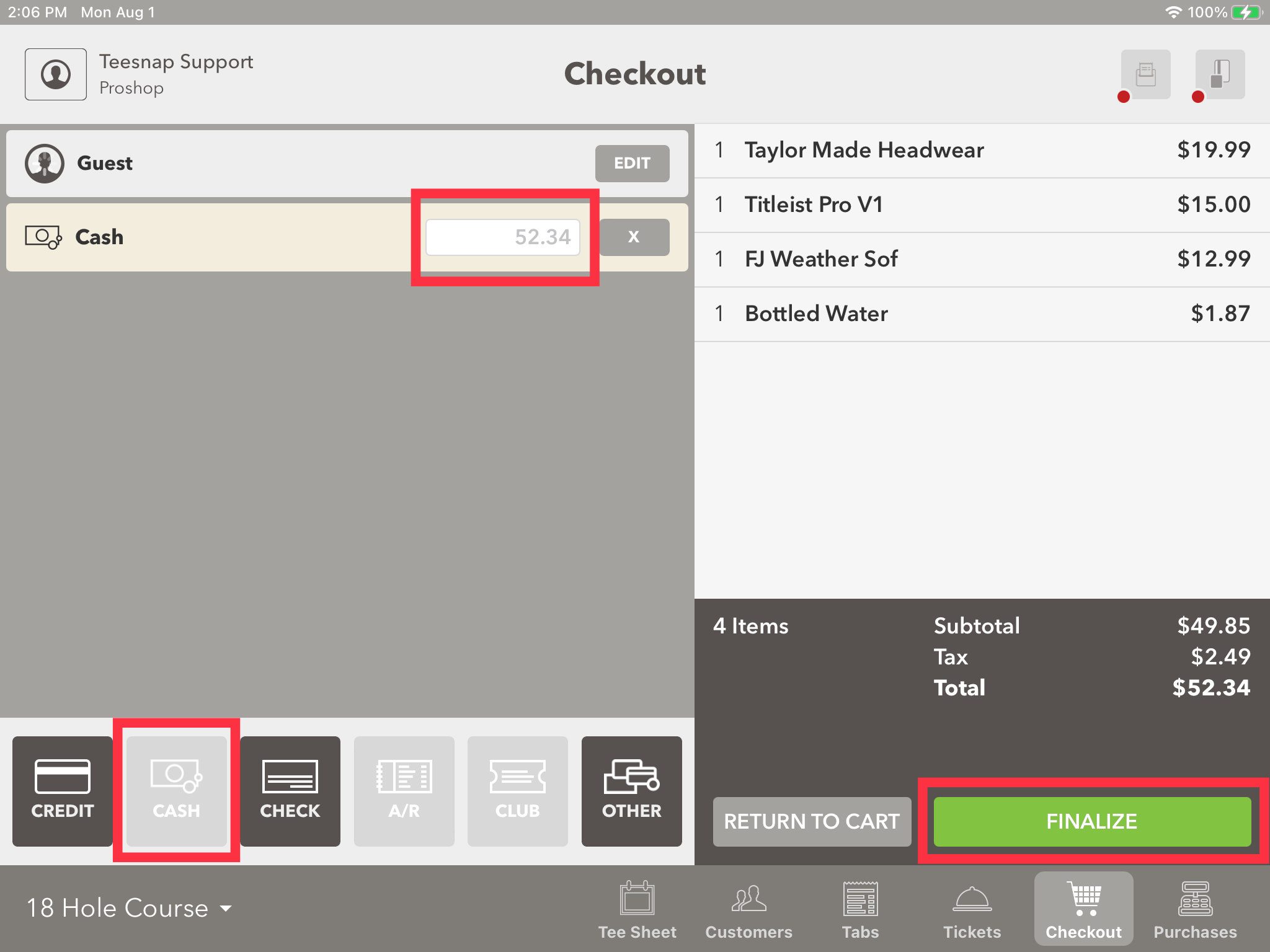Tap the card reader status icon
This screenshot has height=952, width=1270.
click(x=1219, y=74)
